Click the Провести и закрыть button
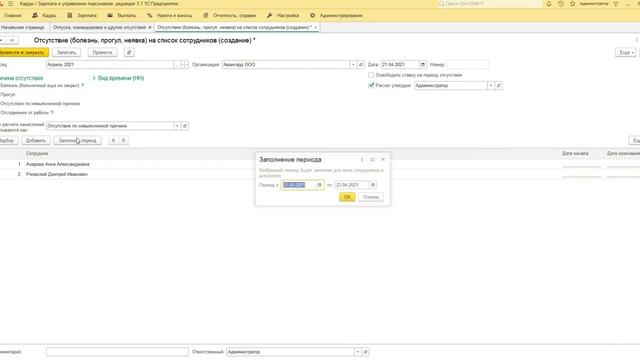 click(x=23, y=53)
